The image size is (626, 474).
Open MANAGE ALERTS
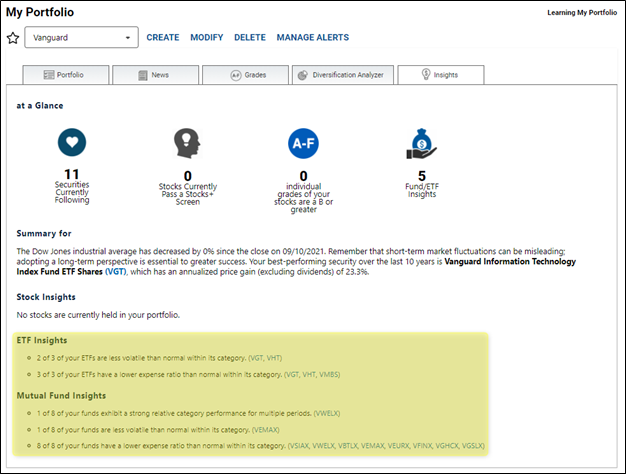(x=313, y=38)
